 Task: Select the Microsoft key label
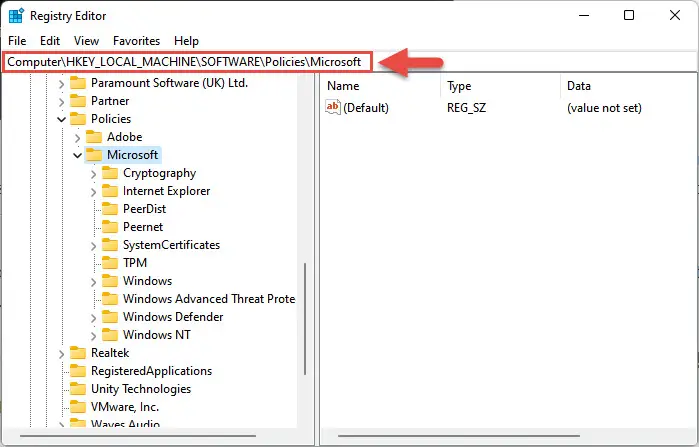(x=132, y=155)
